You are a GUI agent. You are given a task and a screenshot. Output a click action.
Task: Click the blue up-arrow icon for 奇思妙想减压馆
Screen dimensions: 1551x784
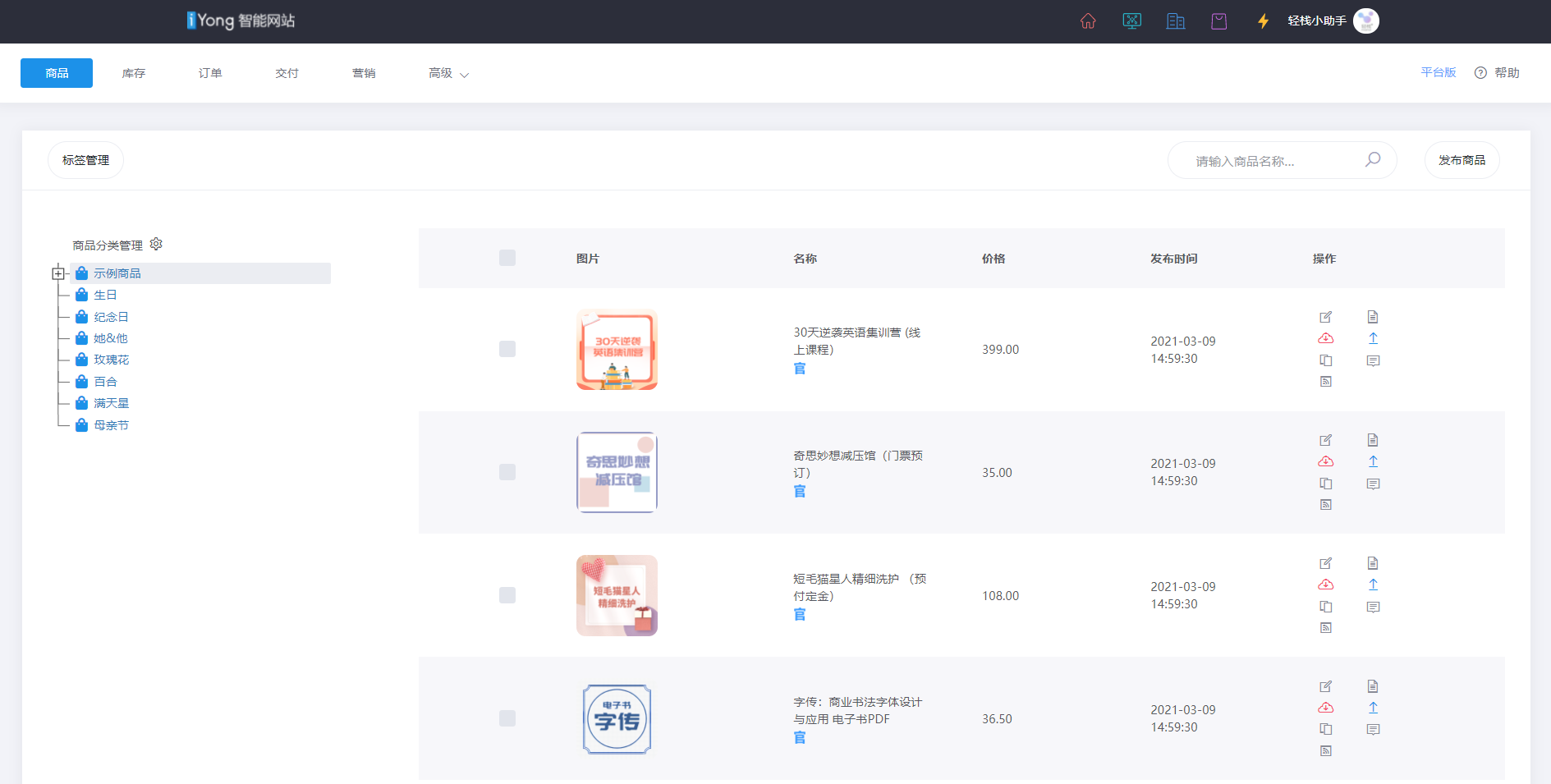(1373, 461)
